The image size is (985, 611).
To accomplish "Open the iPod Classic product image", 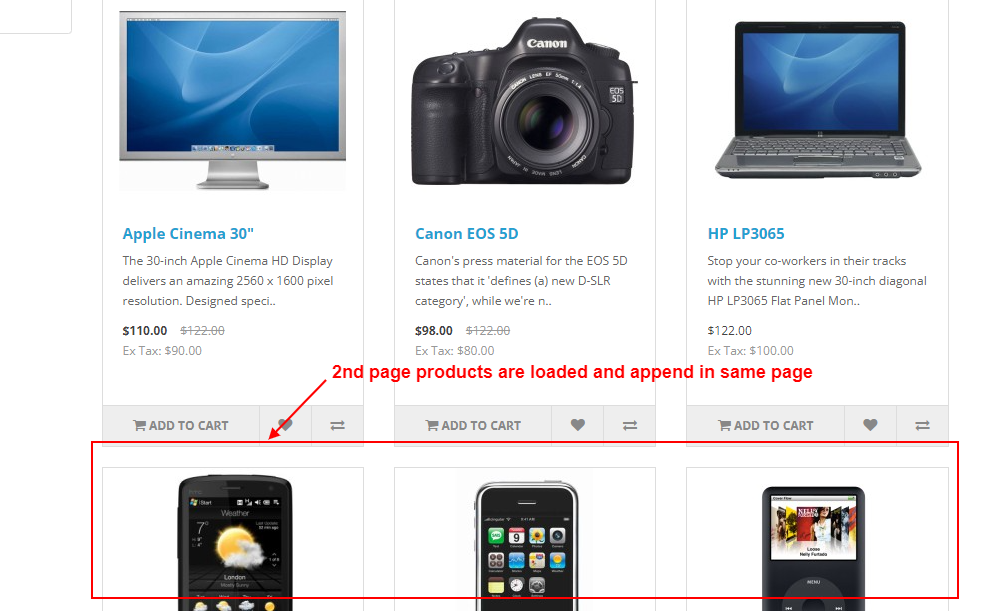I will tap(814, 548).
